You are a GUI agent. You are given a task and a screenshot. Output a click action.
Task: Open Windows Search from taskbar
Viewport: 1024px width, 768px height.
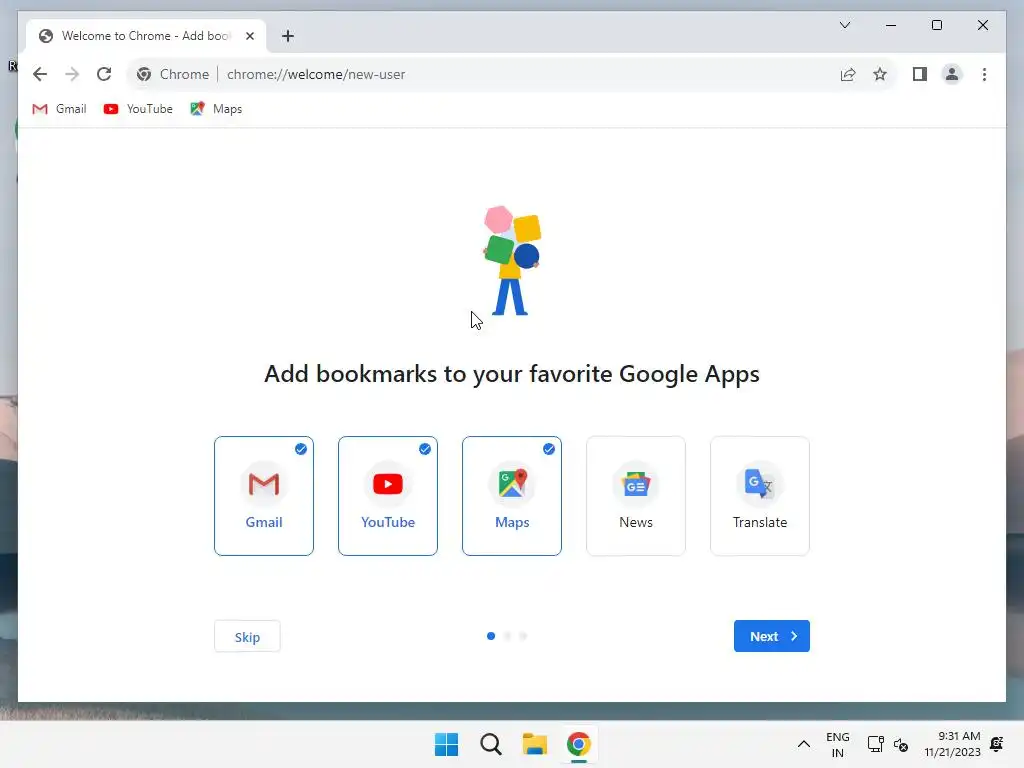point(491,744)
